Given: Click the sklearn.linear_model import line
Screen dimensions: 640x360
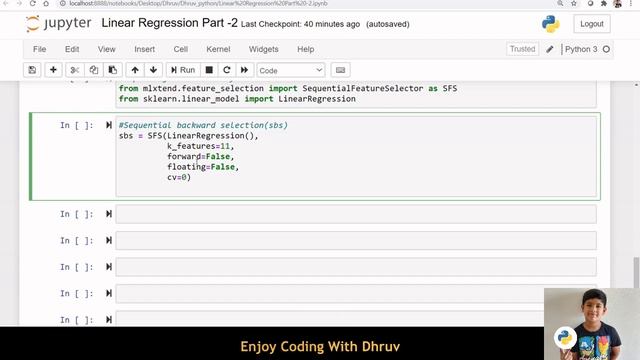Looking at the screenshot, I should coord(237,99).
